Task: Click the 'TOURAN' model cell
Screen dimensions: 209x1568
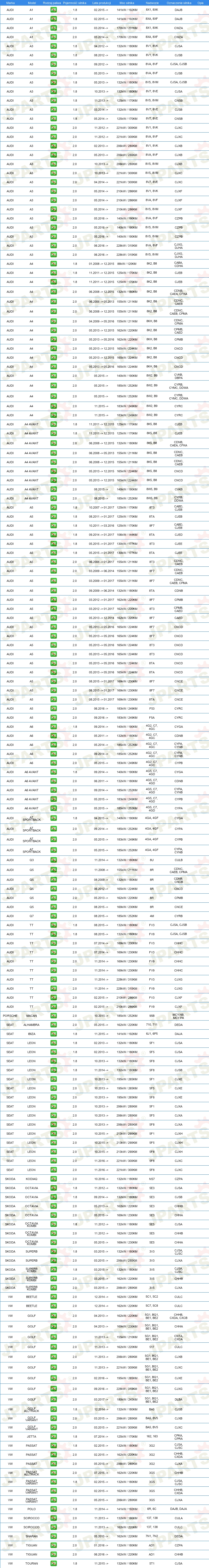Action: (32, 1563)
